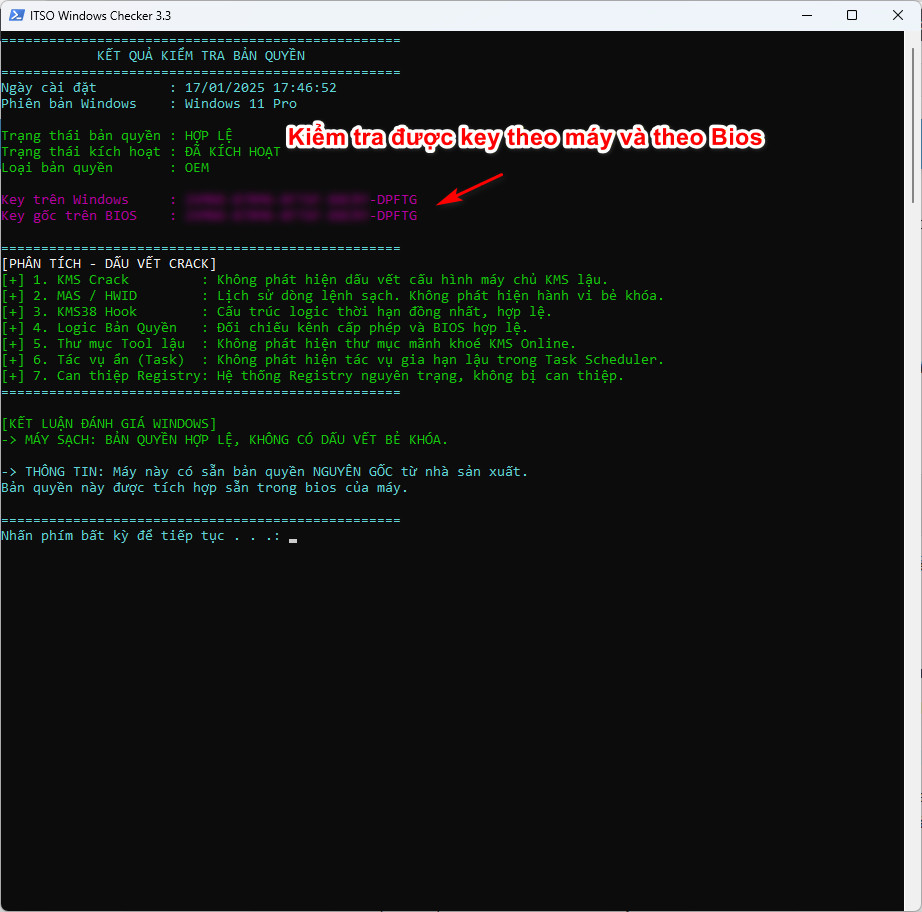This screenshot has width=922, height=912.
Task: Click the heading '[KẾT LUẬN ĐÁNH GIÁ WINDOWS]'
Action: pyautogui.click(x=109, y=423)
